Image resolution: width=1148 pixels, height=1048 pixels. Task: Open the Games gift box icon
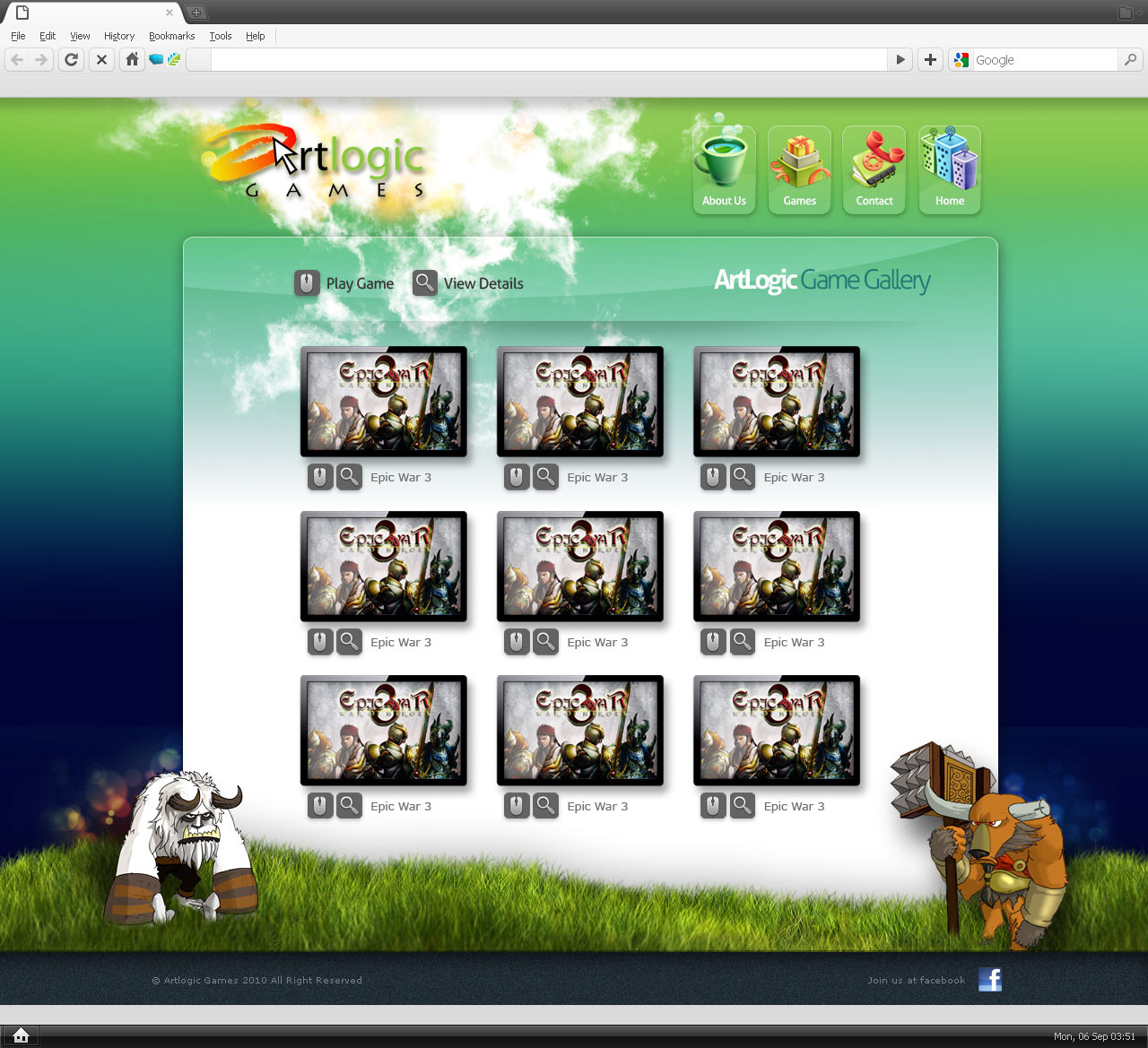tap(799, 169)
